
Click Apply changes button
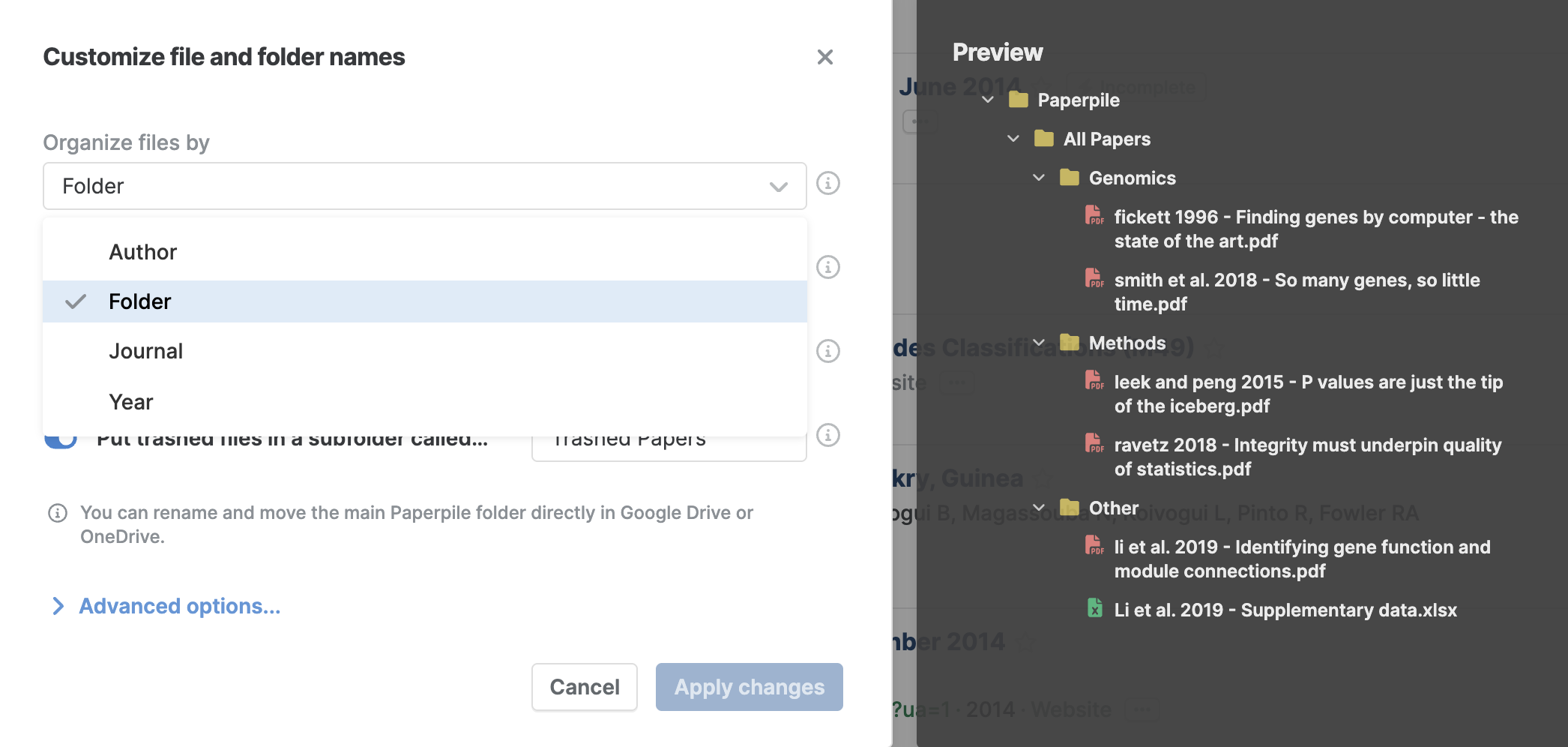750,687
